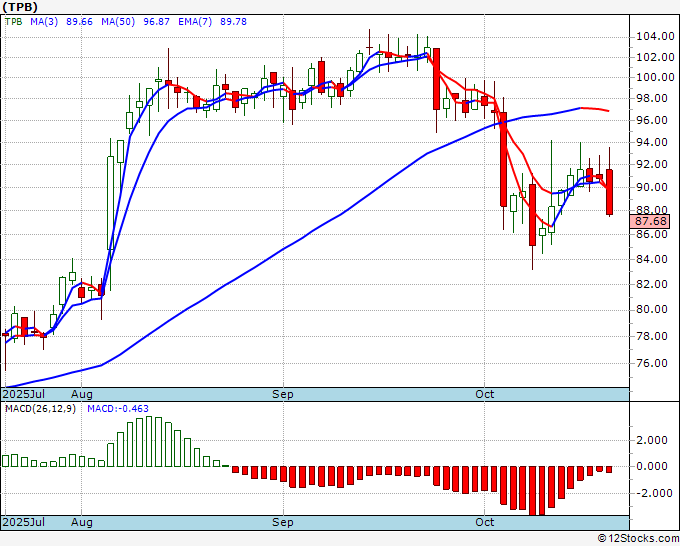Open the 12Stocks.com copyright link
The width and height of the screenshot is (680, 546).
click(638, 539)
